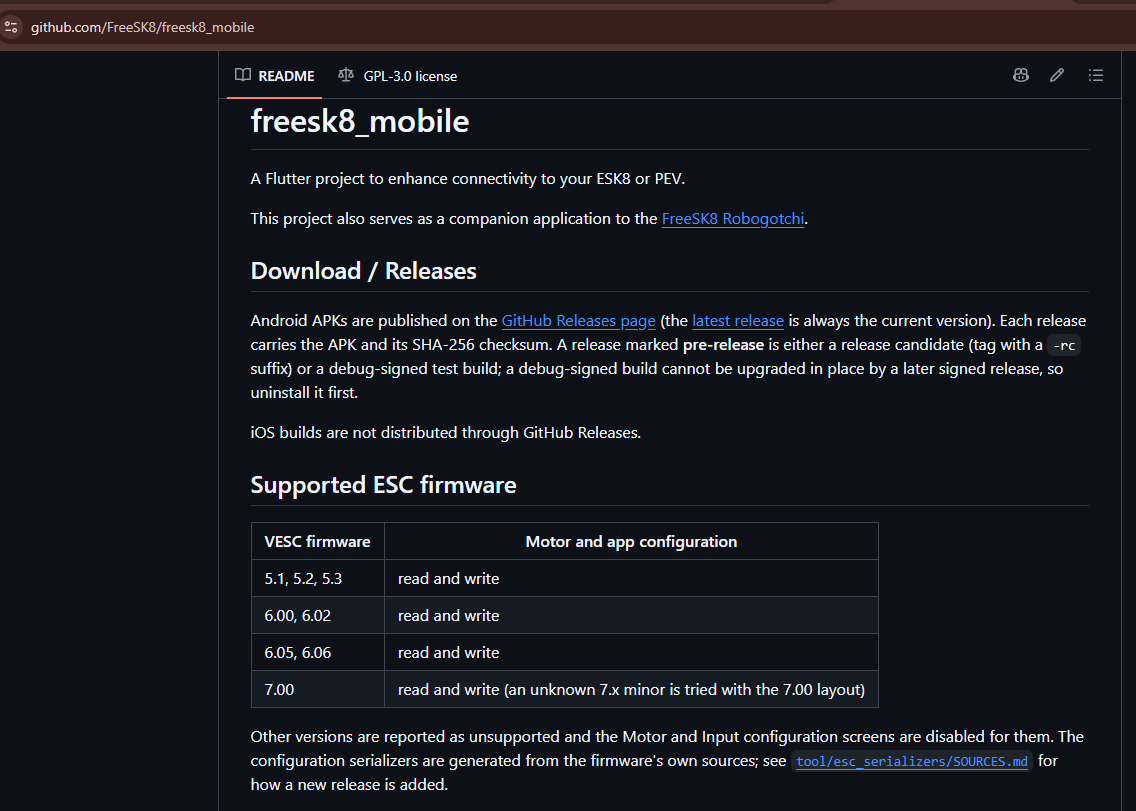Click the 7.00 row's read and write note

[x=631, y=689]
